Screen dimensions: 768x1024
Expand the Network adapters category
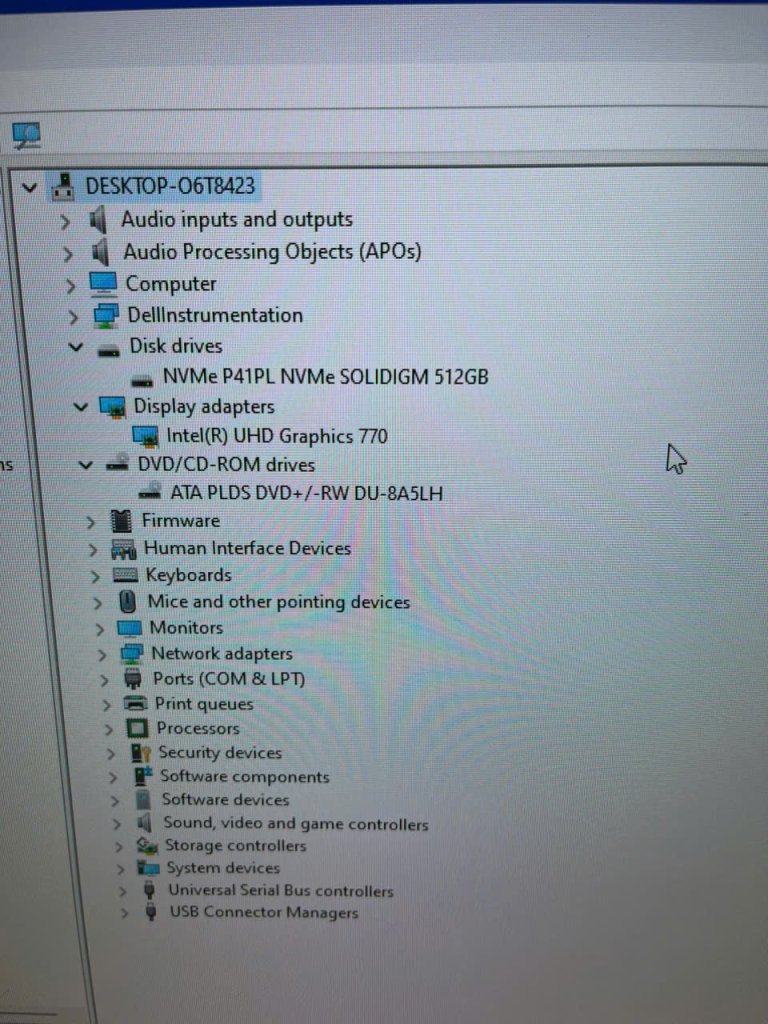[x=102, y=654]
